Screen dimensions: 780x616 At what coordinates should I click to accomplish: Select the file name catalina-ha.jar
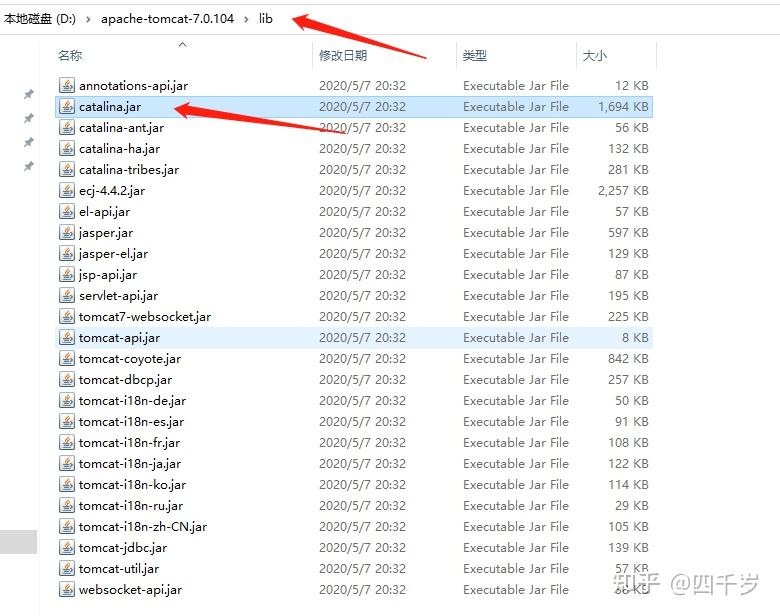coord(119,148)
